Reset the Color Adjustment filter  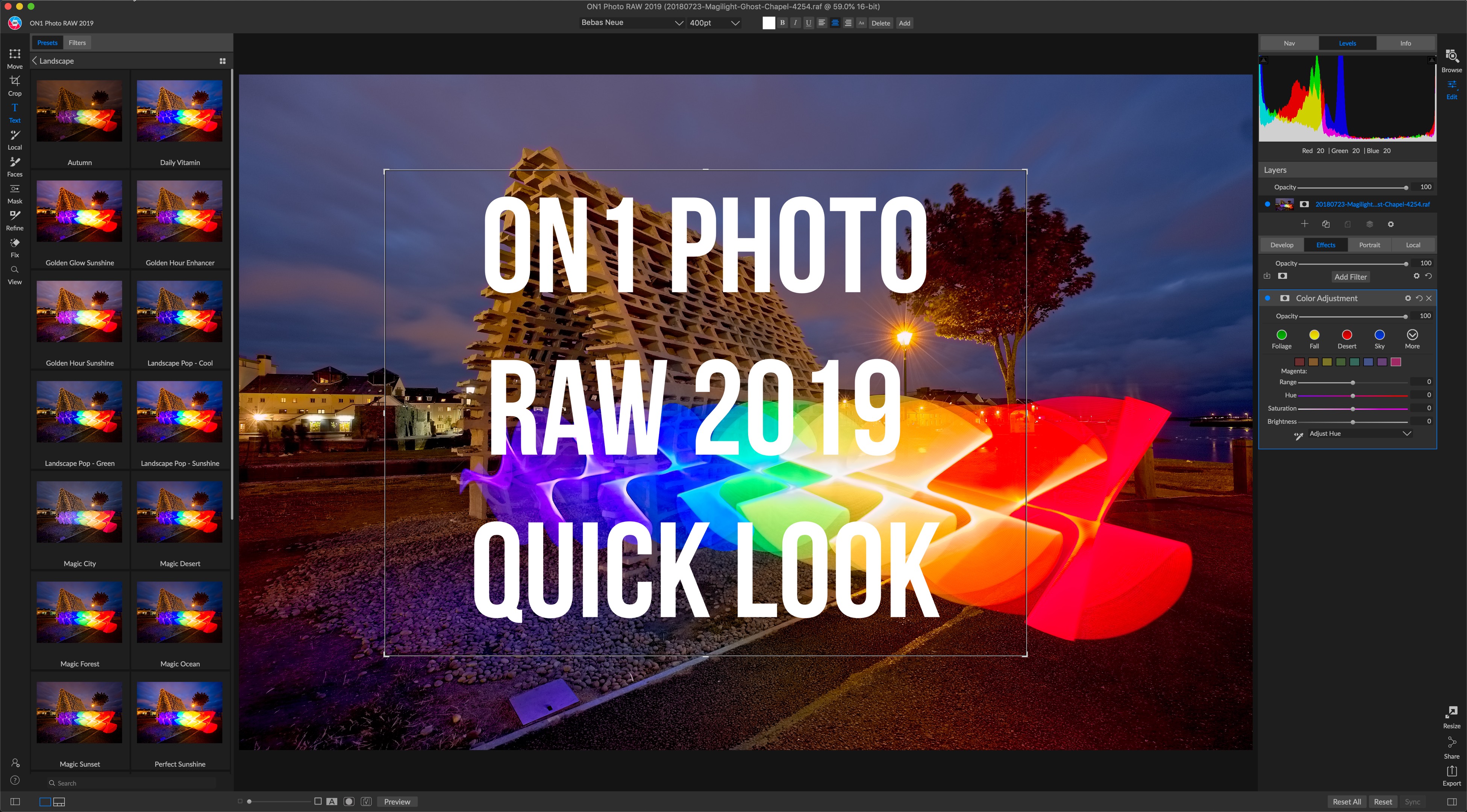click(1419, 298)
